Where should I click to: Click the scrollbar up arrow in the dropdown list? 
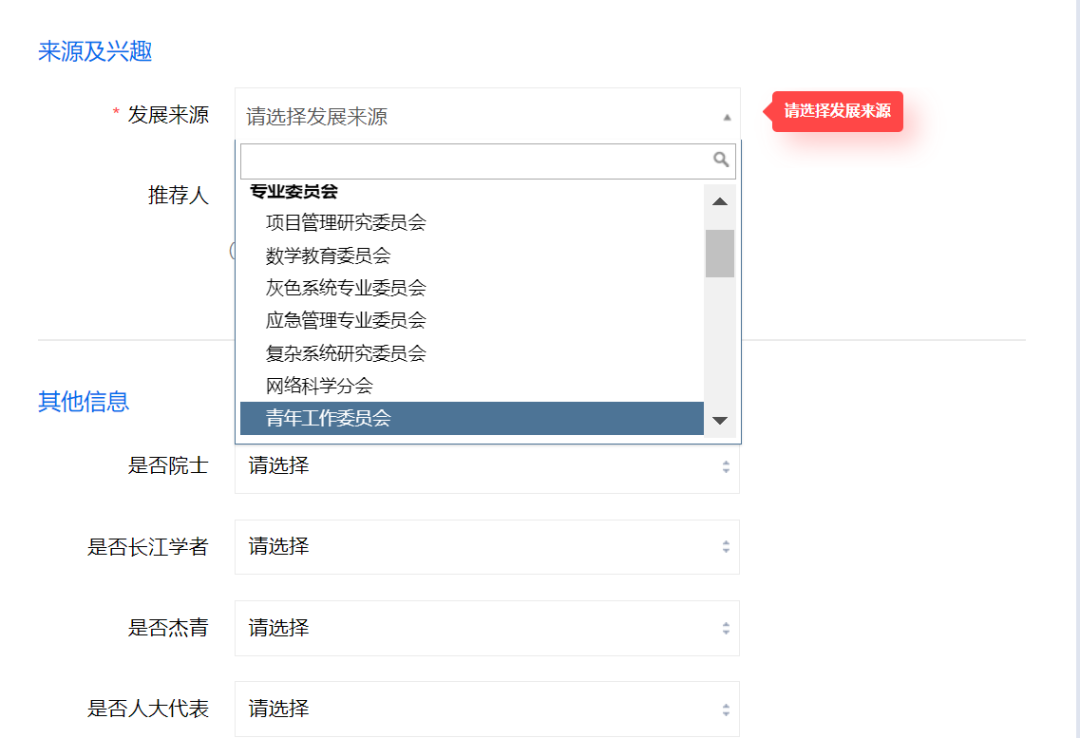click(719, 200)
